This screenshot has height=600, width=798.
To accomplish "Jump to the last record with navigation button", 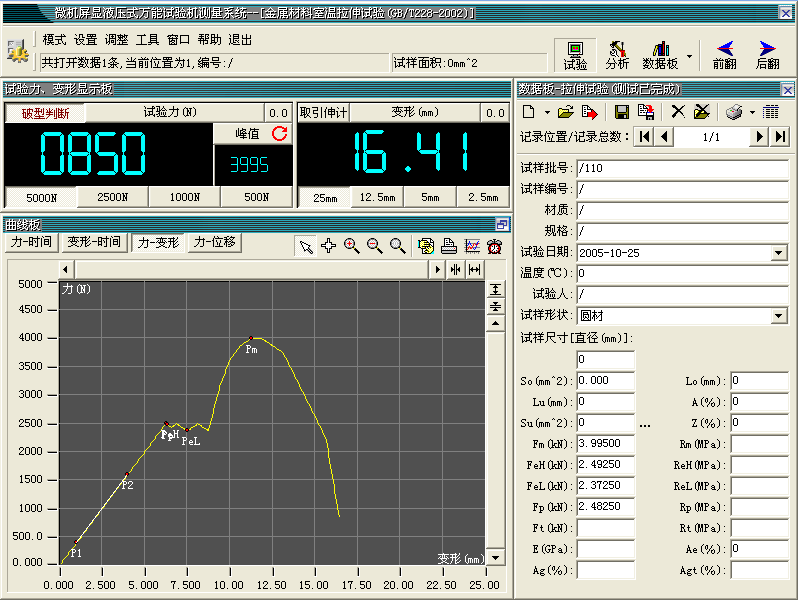I will [x=781, y=137].
